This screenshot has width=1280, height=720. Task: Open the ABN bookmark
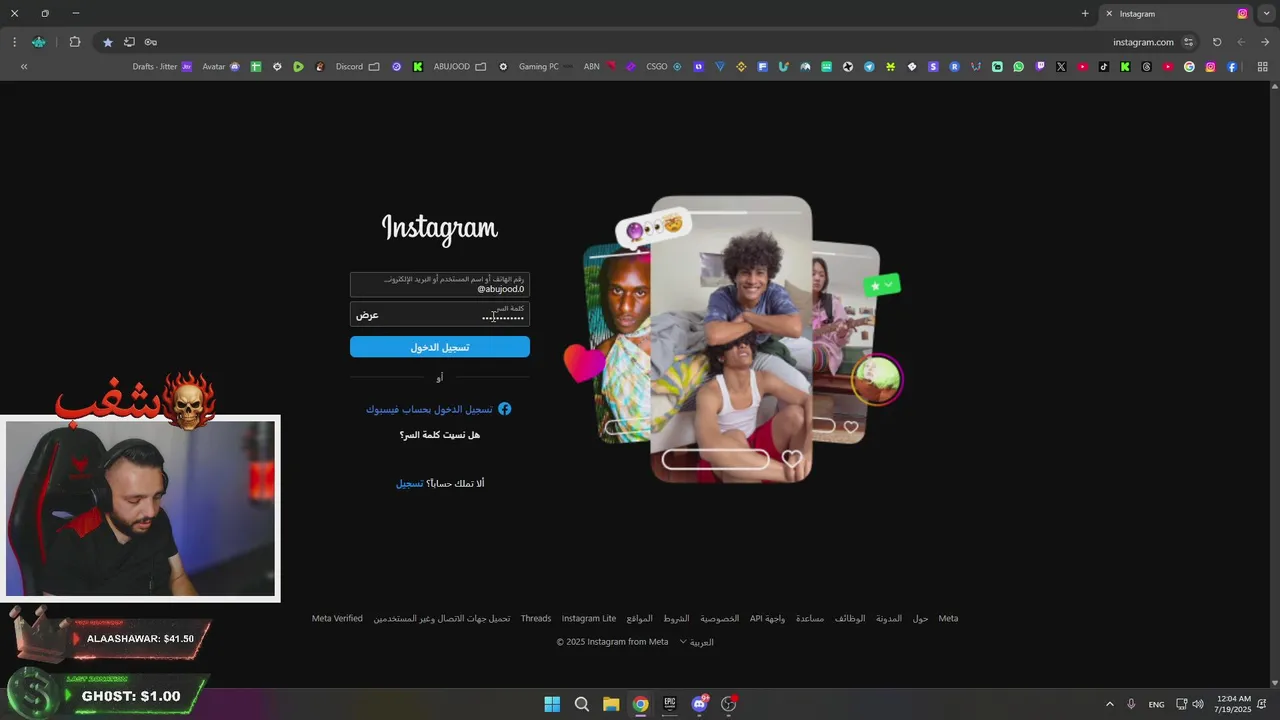point(600,67)
